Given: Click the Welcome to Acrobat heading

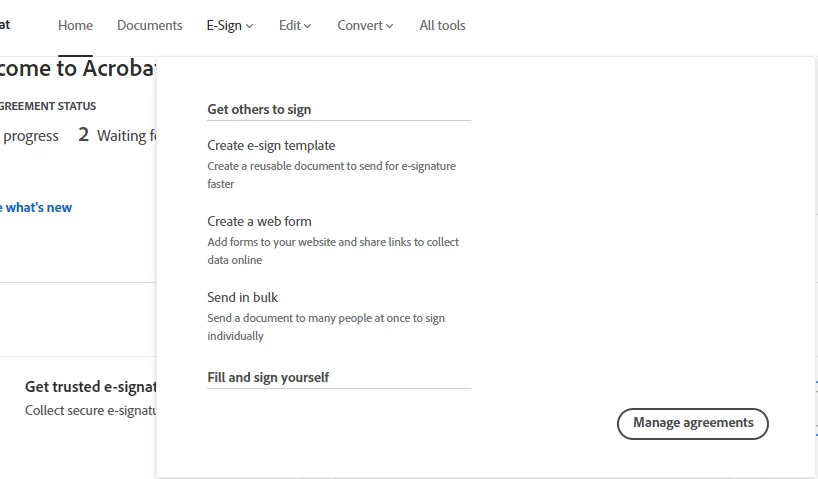Looking at the screenshot, I should (x=77, y=68).
